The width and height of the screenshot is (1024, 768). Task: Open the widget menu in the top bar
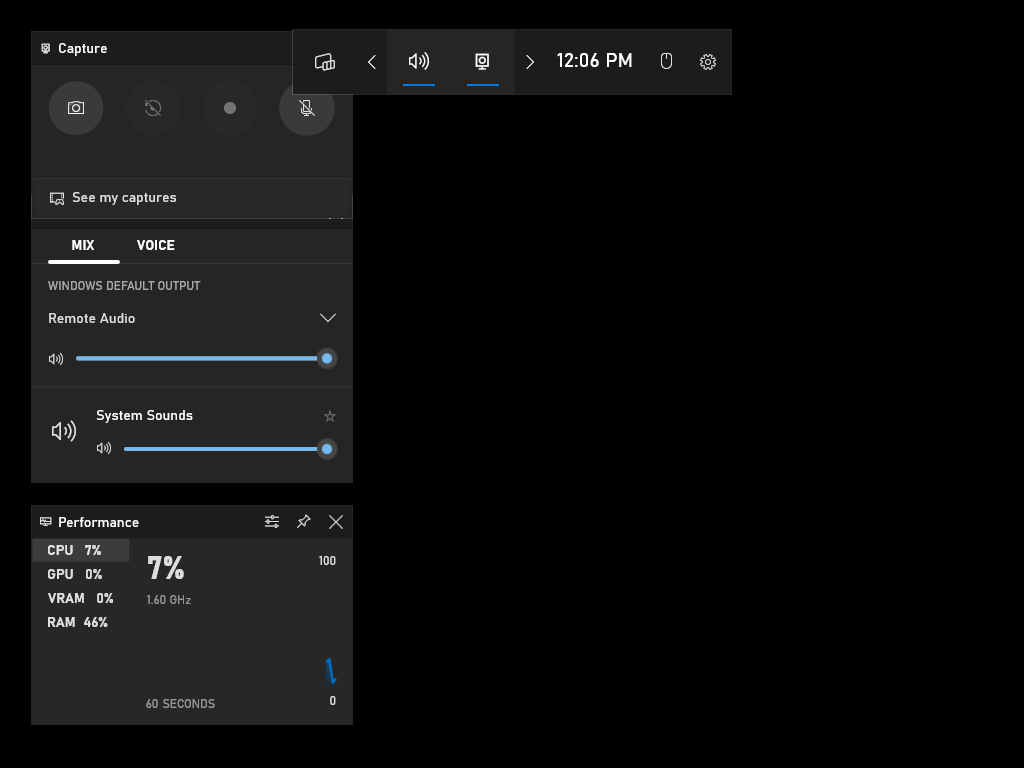point(325,62)
